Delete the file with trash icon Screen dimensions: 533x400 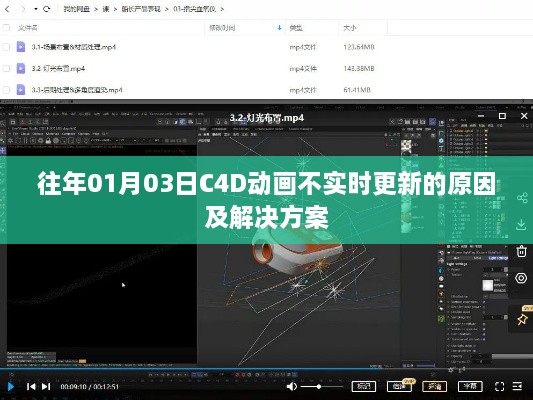click(x=521, y=251)
